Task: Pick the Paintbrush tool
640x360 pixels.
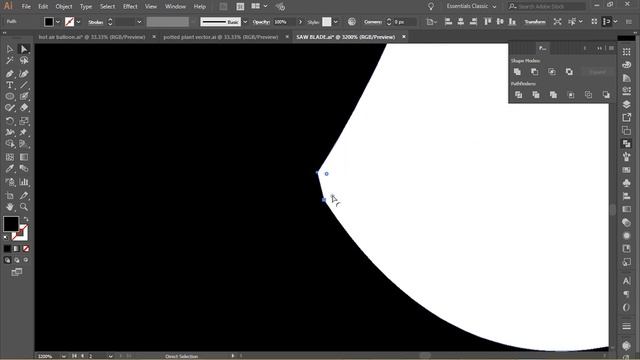Action: [x=24, y=97]
